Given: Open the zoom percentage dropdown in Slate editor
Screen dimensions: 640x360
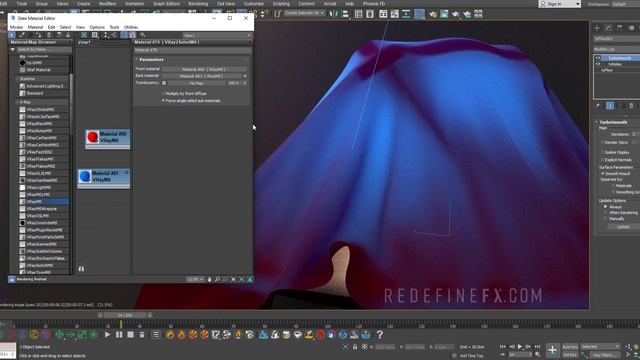Looking at the screenshot, I should click(x=195, y=279).
